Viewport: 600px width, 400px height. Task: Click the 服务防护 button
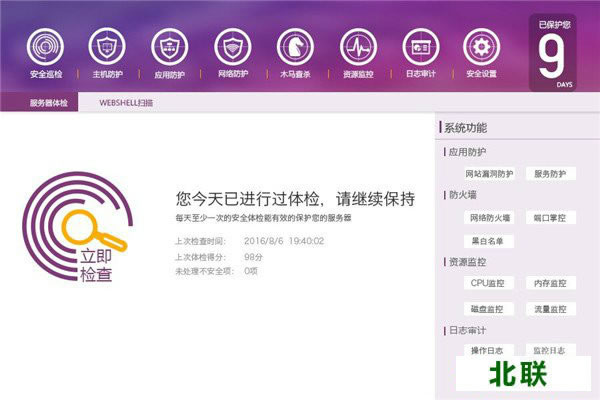point(550,174)
